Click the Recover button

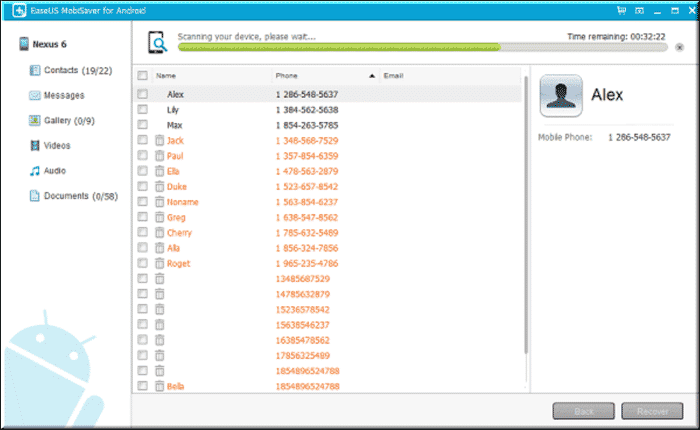[652, 411]
